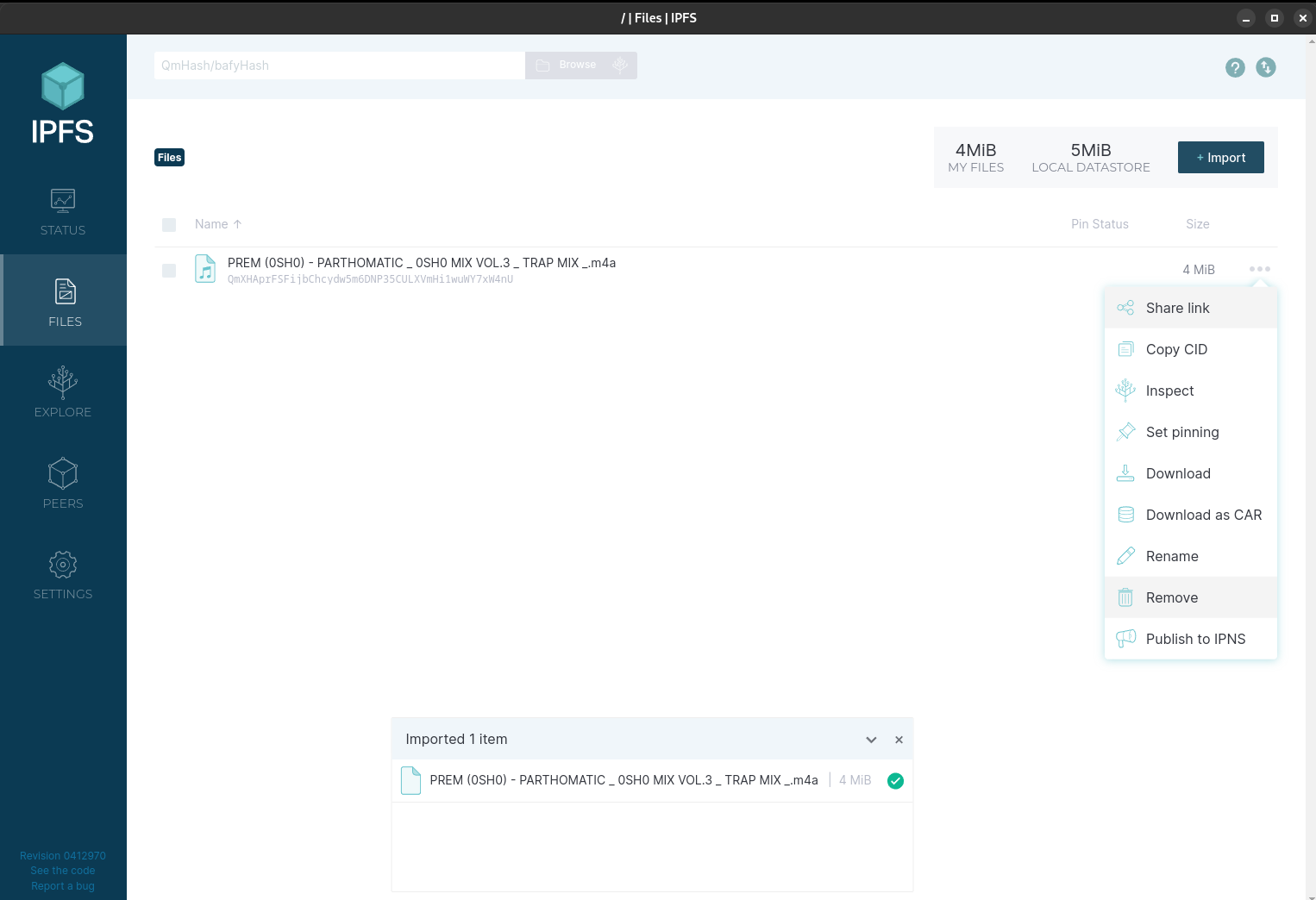The image size is (1316, 900).
Task: Click the green success checkmark in import panel
Action: (895, 781)
